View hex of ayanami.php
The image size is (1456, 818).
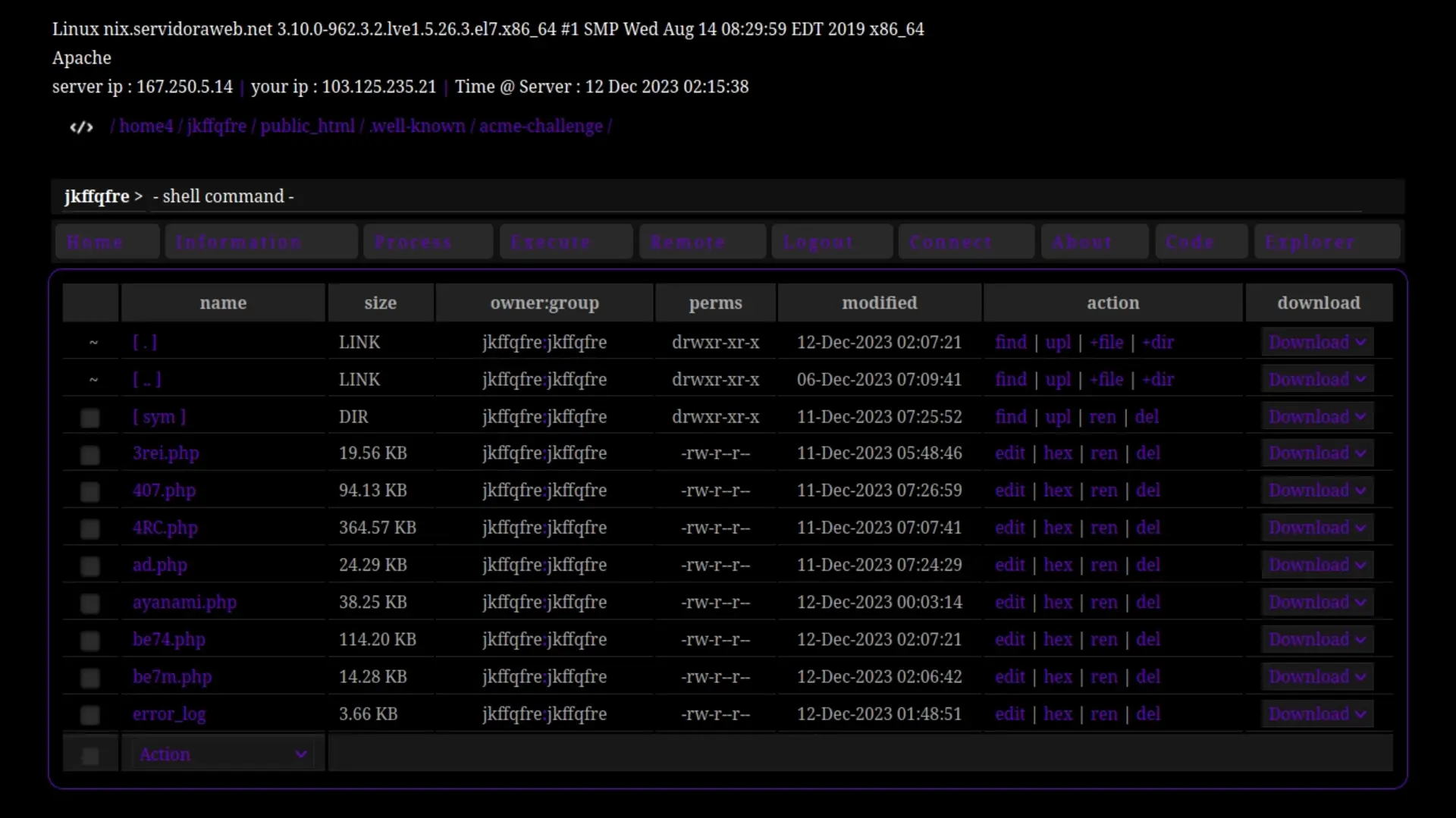point(1059,602)
